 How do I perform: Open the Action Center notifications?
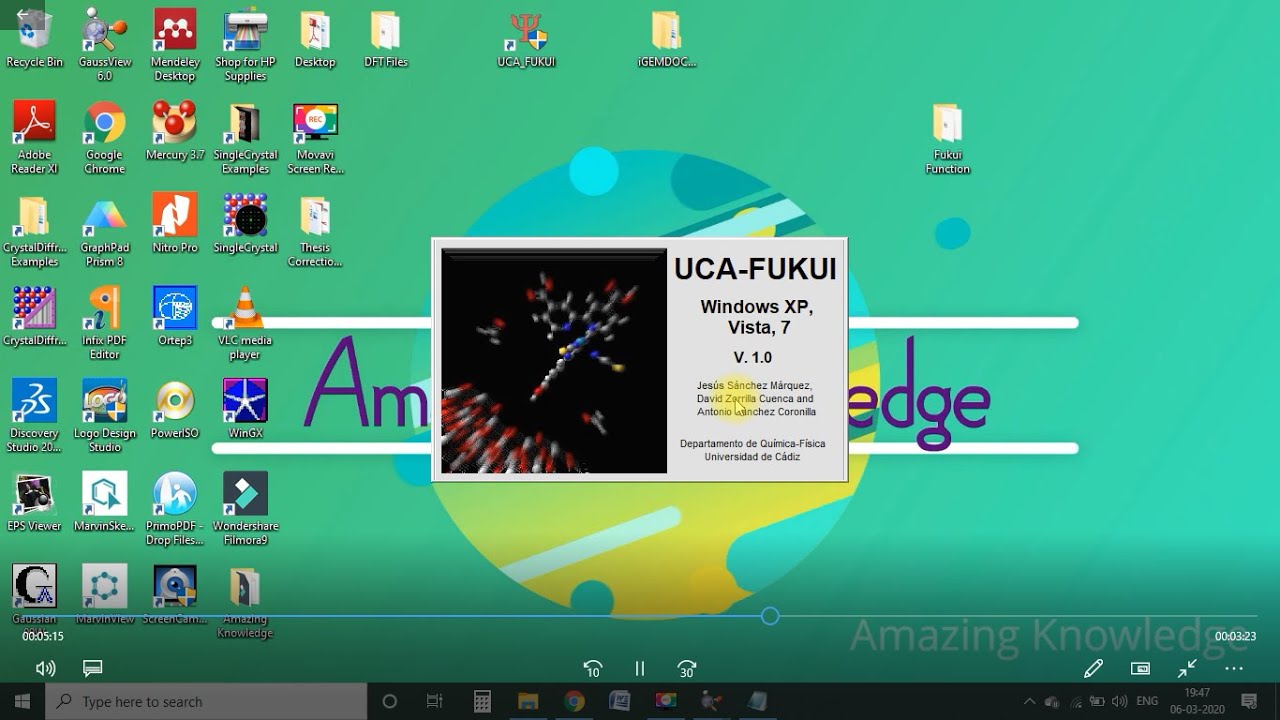point(1249,701)
